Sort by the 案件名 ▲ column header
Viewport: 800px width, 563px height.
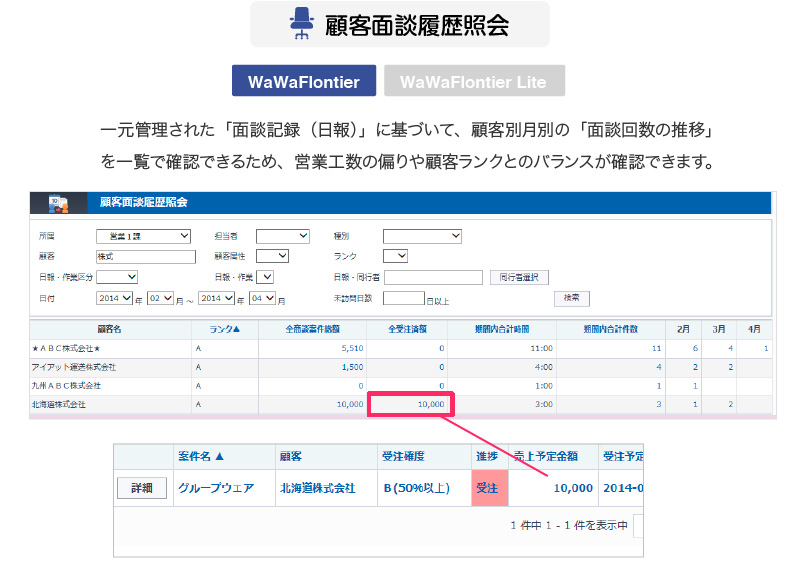coord(201,456)
